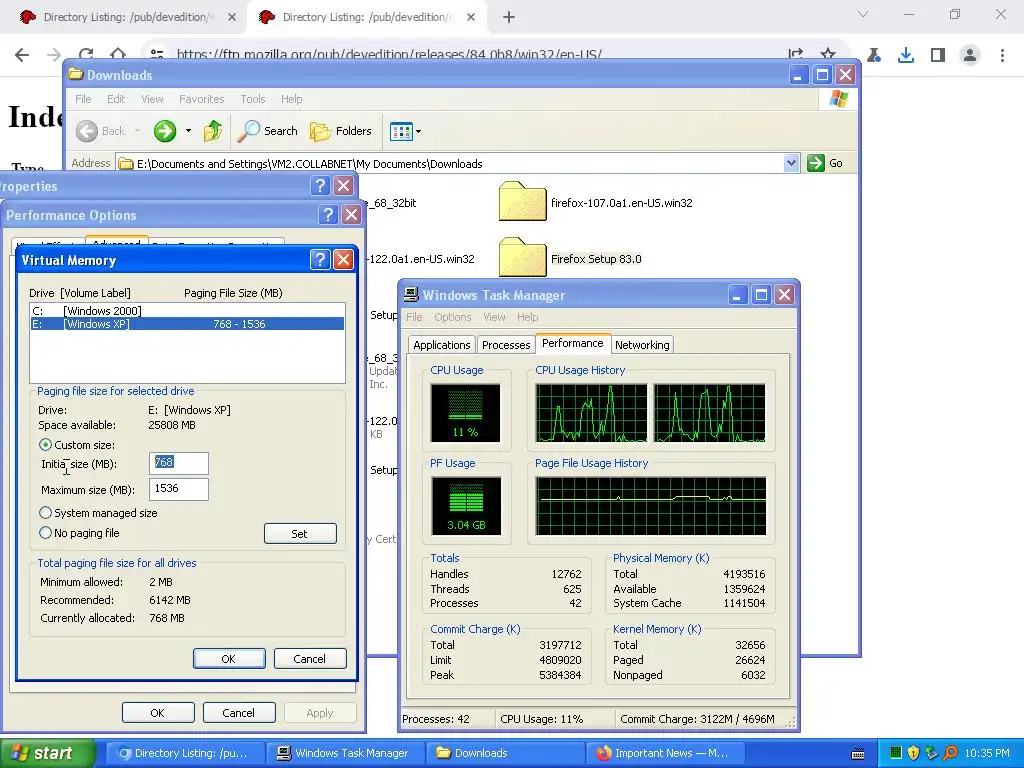Screen dimensions: 1024x768
Task: Open Forward button history dropdown arrow
Action: [x=188, y=131]
